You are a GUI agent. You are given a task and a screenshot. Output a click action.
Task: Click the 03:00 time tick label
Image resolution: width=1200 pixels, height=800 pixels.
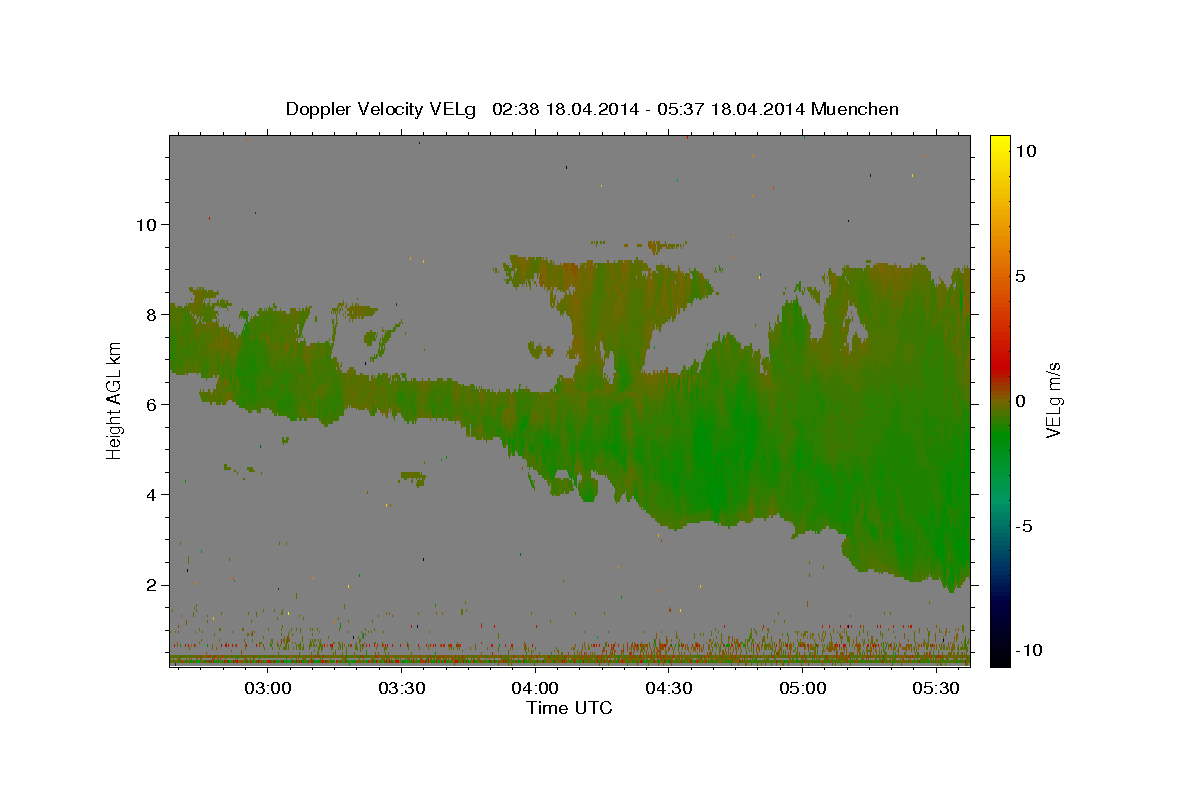pyautogui.click(x=268, y=689)
